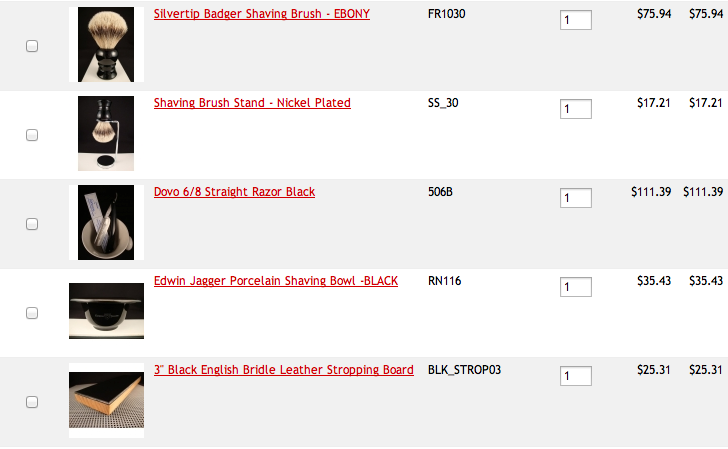Check the Silvertip Badger Shaving Brush checkbox
Image resolution: width=728 pixels, height=449 pixels.
pos(32,46)
